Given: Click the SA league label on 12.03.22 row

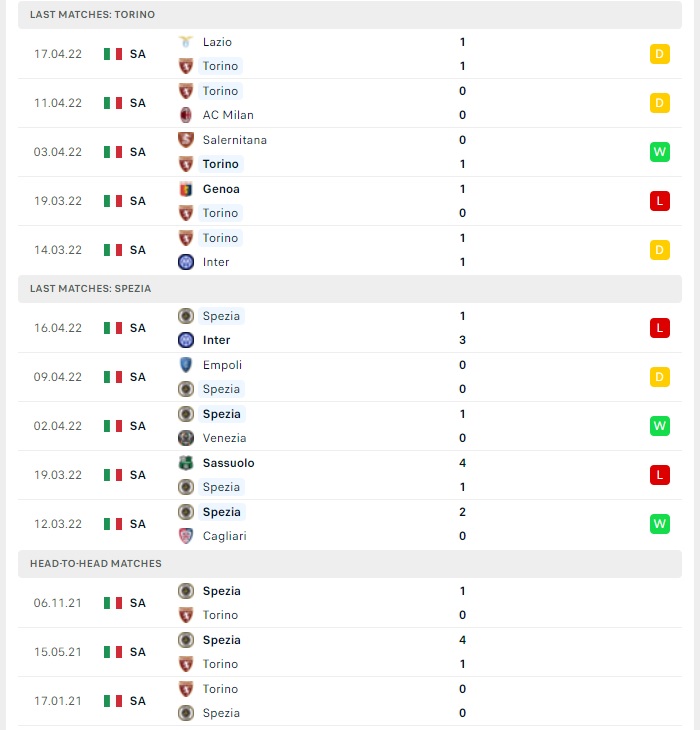Looking at the screenshot, I should (138, 524).
